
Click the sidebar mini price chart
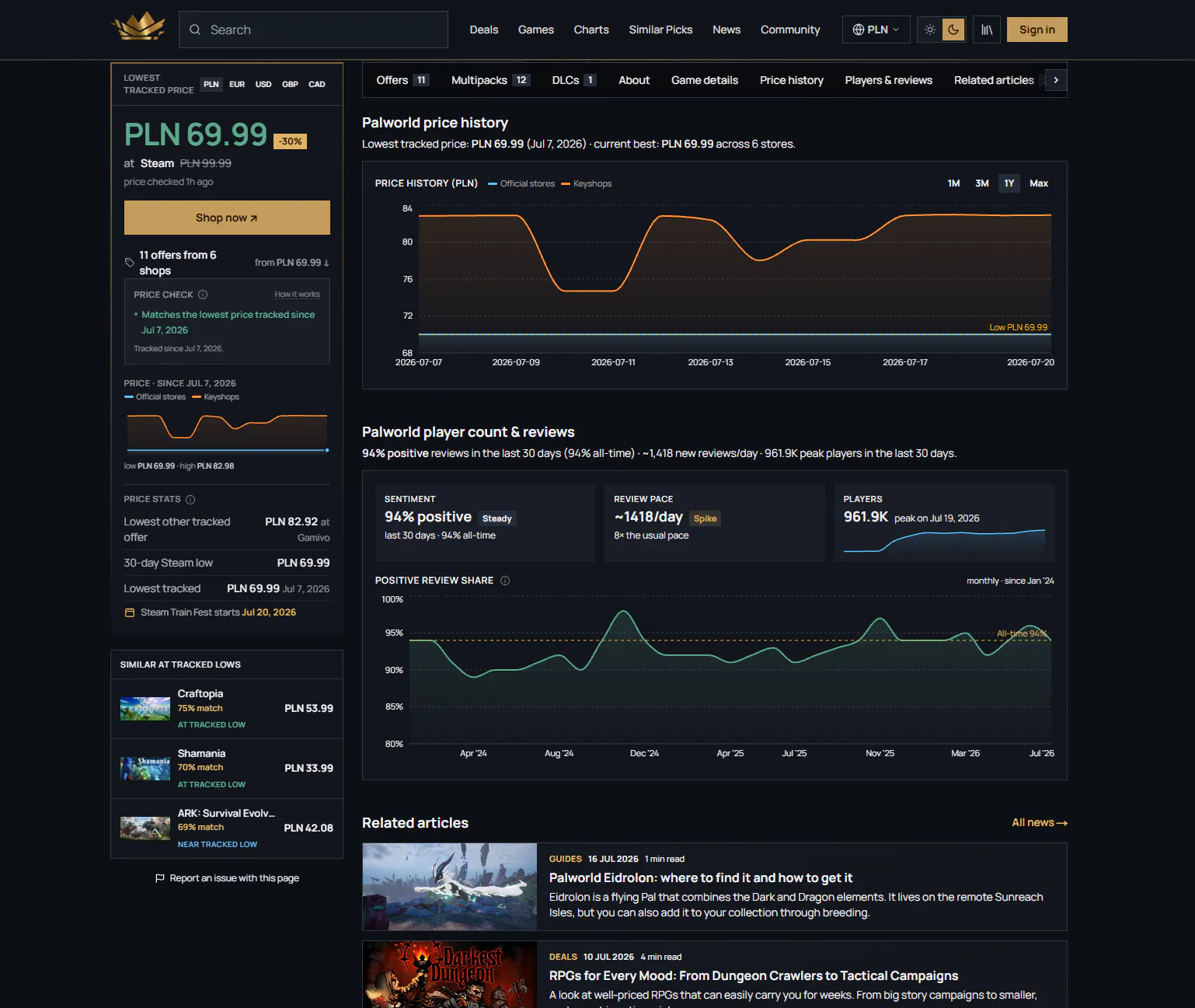[x=228, y=432]
